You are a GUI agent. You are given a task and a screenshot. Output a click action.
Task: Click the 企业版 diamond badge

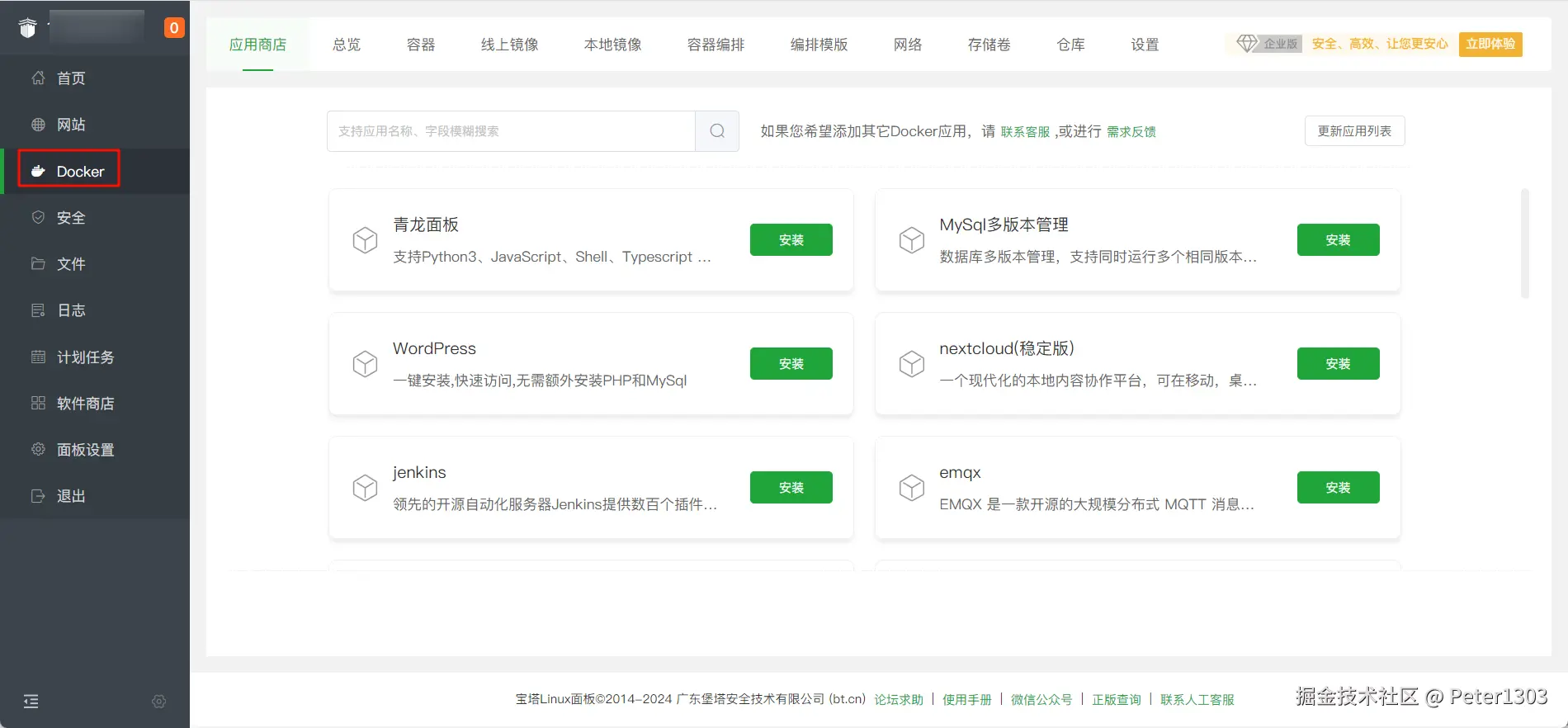tap(1268, 44)
